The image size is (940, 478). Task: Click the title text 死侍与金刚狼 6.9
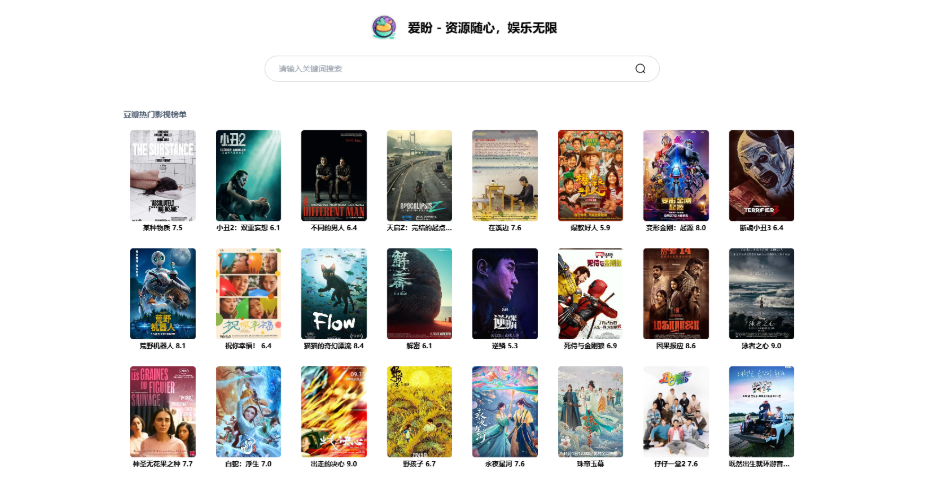(590, 346)
